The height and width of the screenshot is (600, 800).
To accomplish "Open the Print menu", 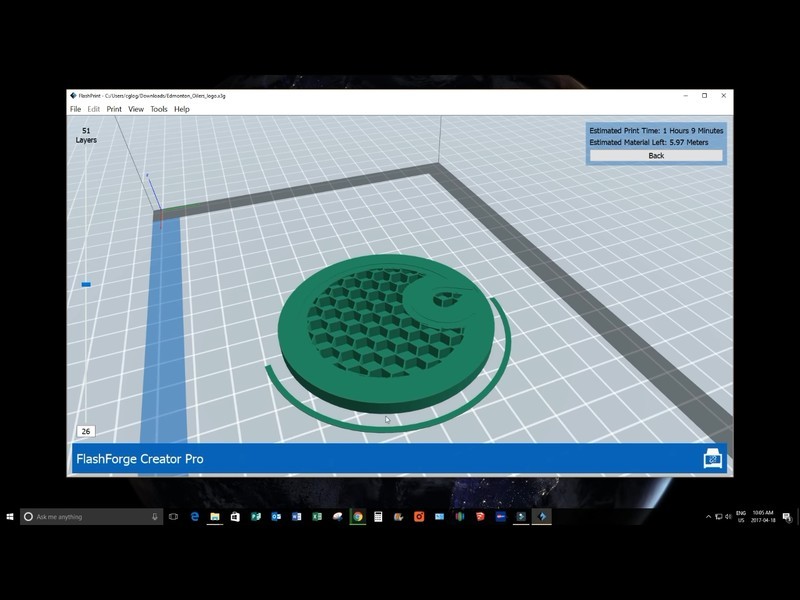I will [x=114, y=109].
